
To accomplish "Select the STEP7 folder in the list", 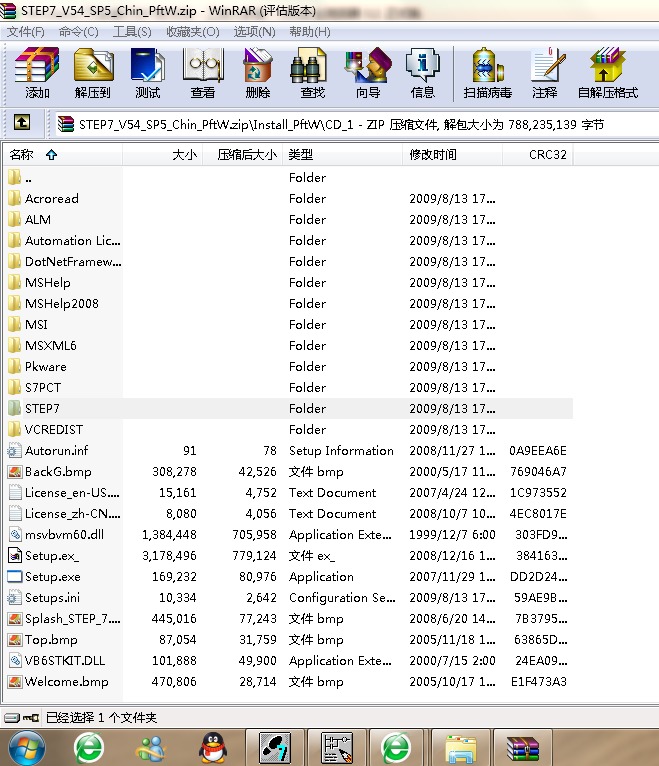I will click(x=42, y=408).
